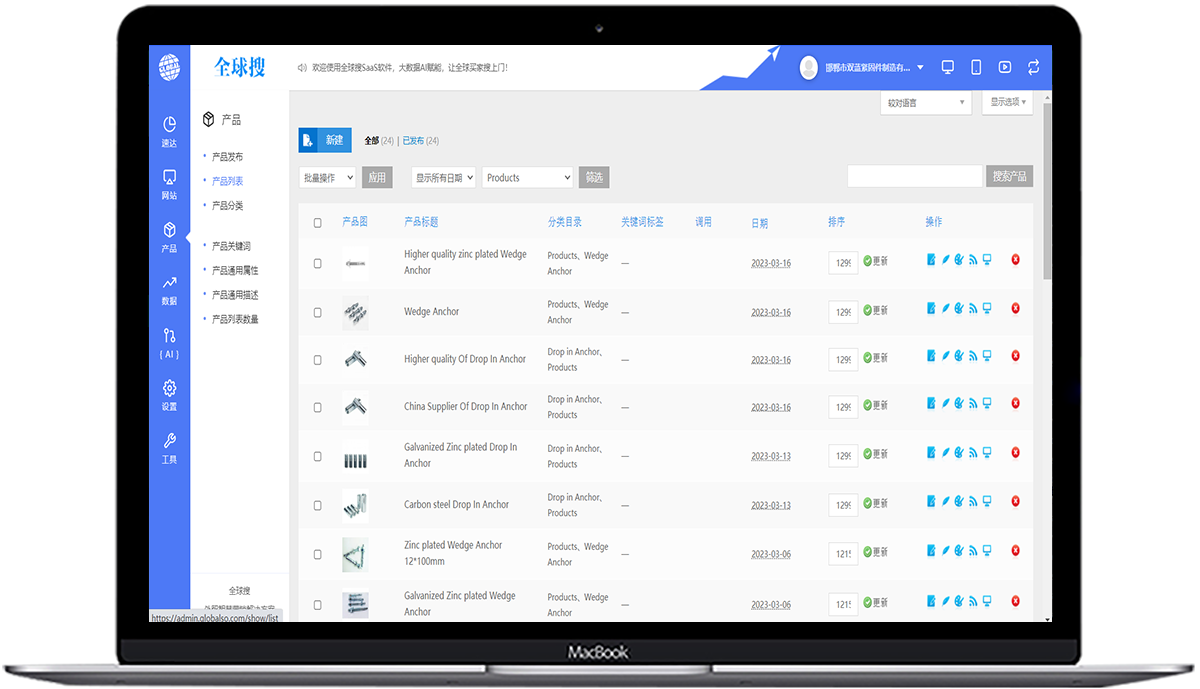Click the user avatar in the header
This screenshot has width=1200, height=689.
(x=809, y=67)
